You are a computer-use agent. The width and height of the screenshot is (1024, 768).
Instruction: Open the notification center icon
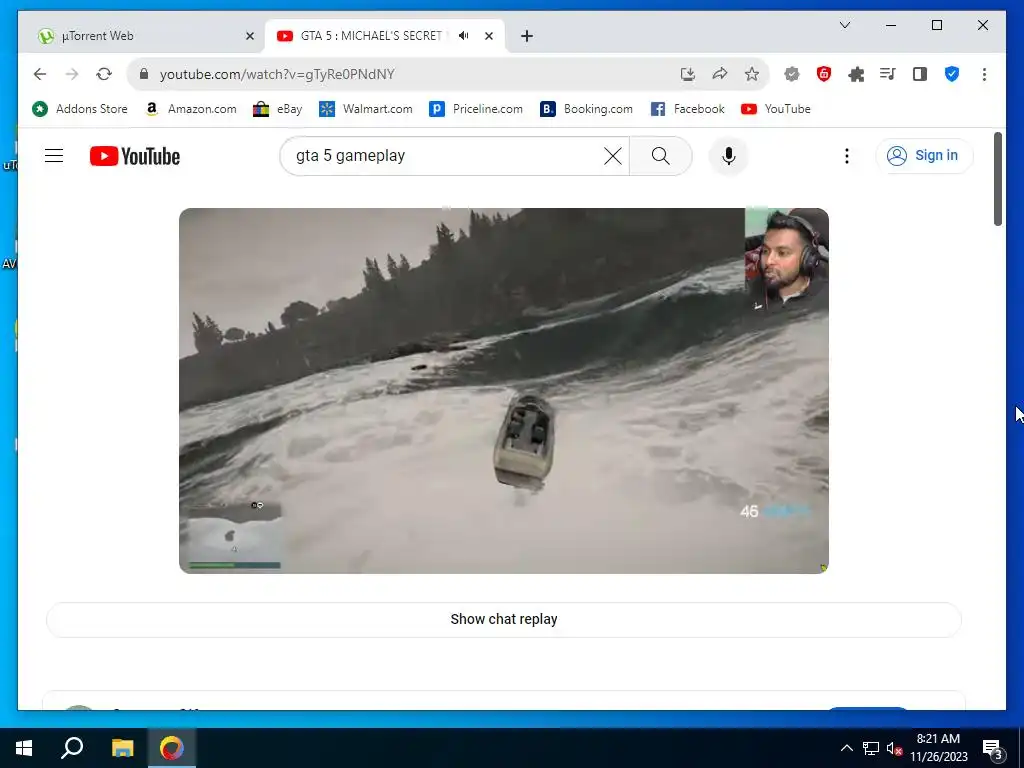[x=993, y=748]
